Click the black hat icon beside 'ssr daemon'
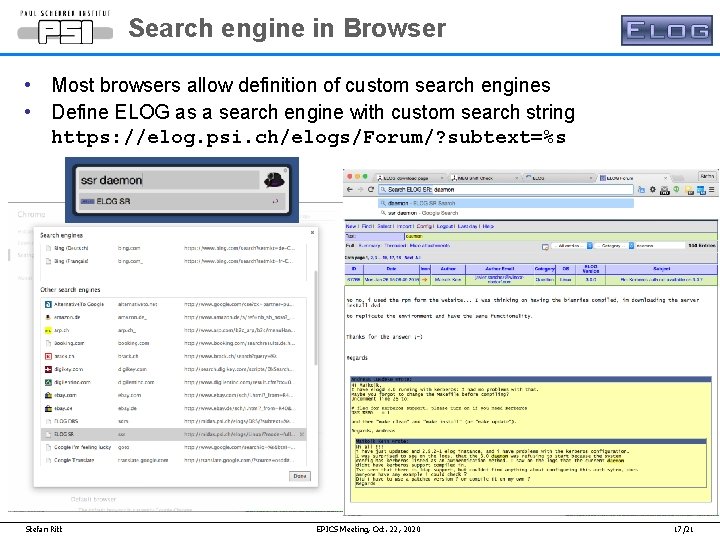 275,180
